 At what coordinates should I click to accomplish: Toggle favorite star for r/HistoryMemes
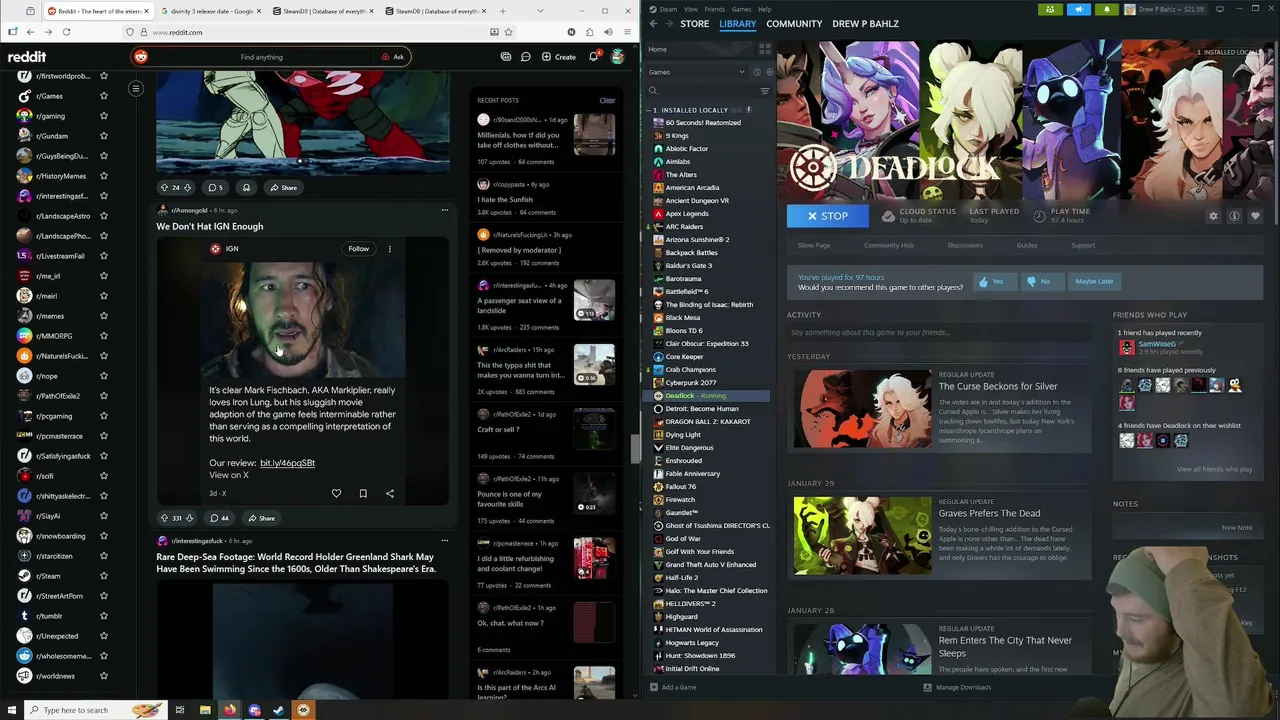pyautogui.click(x=103, y=176)
